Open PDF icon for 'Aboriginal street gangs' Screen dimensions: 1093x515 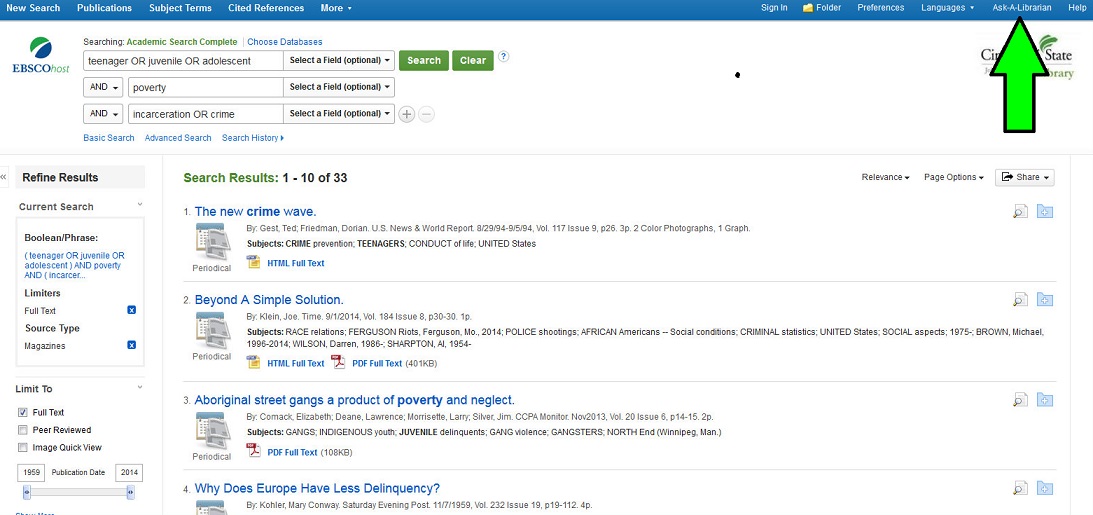pyautogui.click(x=254, y=451)
